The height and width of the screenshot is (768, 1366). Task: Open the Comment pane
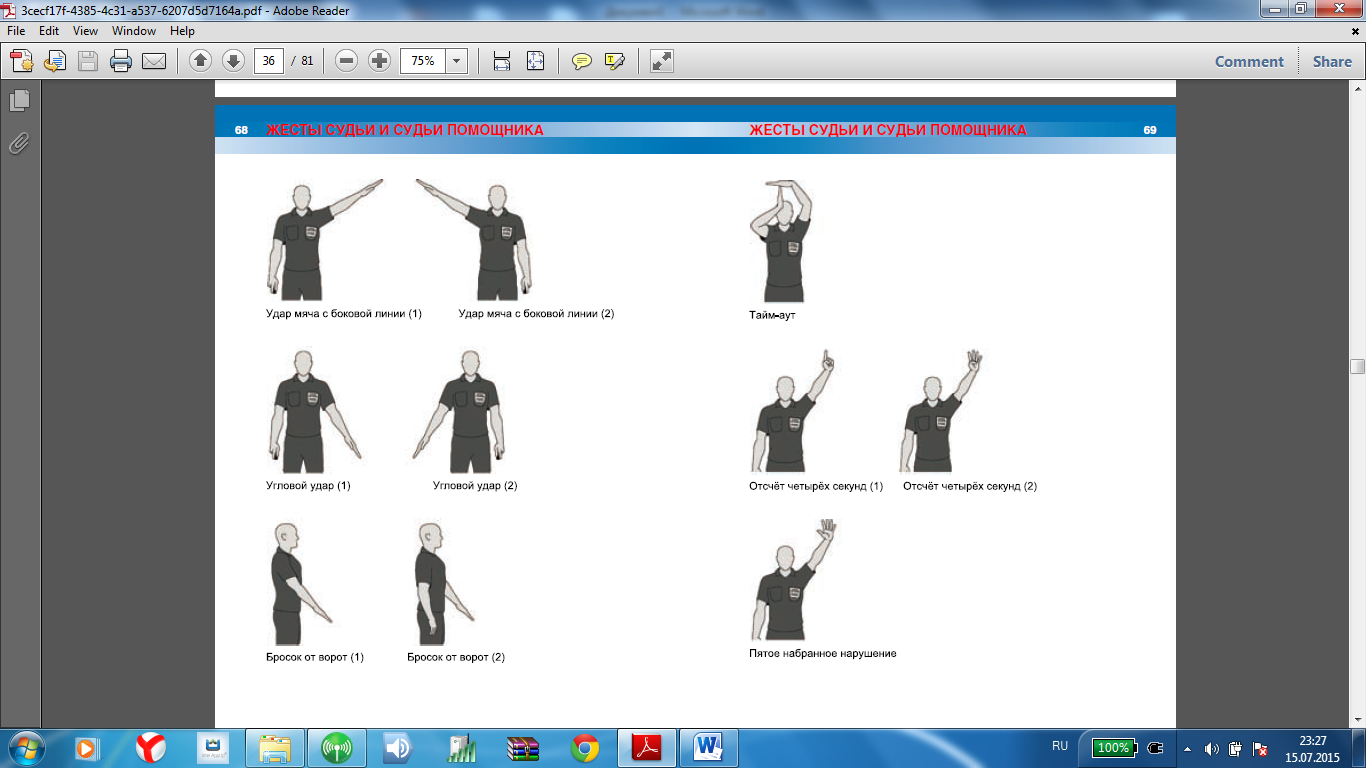[x=1249, y=61]
